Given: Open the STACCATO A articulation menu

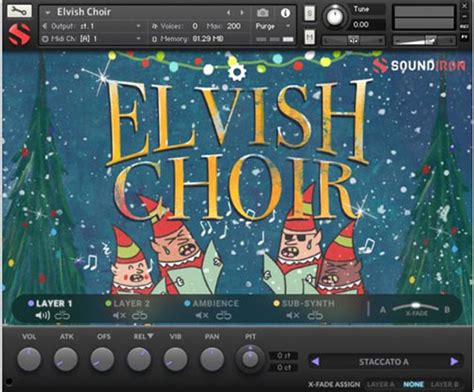Looking at the screenshot, I should coord(384,362).
